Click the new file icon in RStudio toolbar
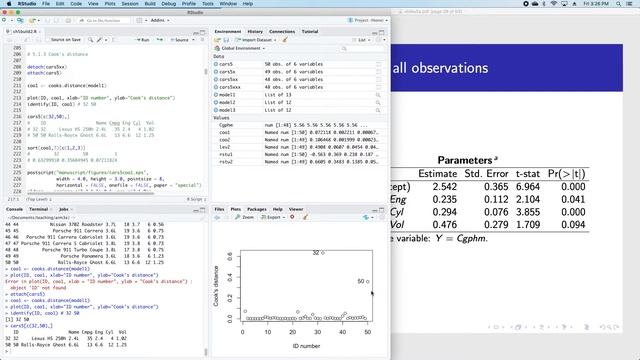 [x=5, y=20]
